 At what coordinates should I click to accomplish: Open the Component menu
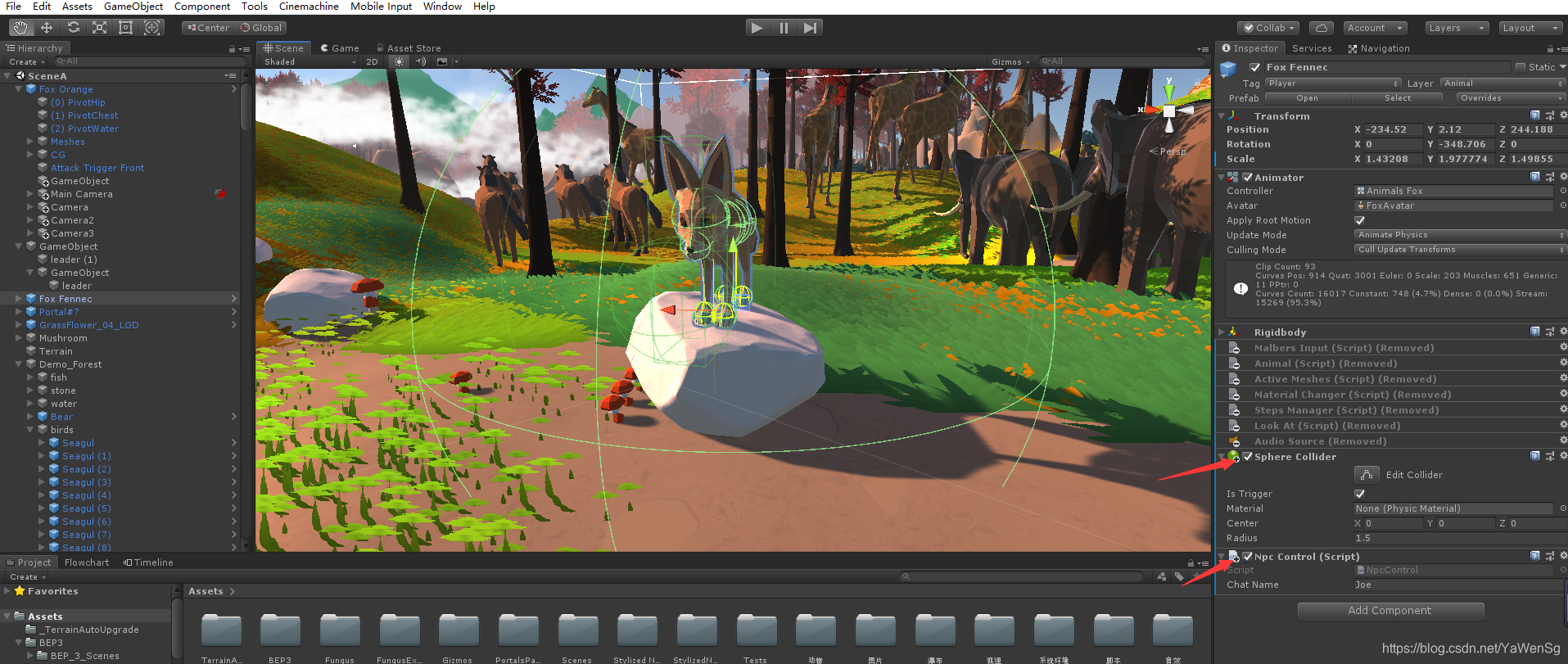pyautogui.click(x=202, y=7)
